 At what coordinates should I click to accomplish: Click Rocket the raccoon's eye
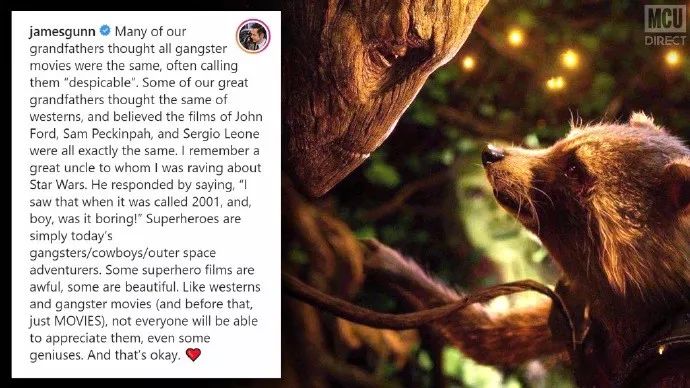point(574,168)
